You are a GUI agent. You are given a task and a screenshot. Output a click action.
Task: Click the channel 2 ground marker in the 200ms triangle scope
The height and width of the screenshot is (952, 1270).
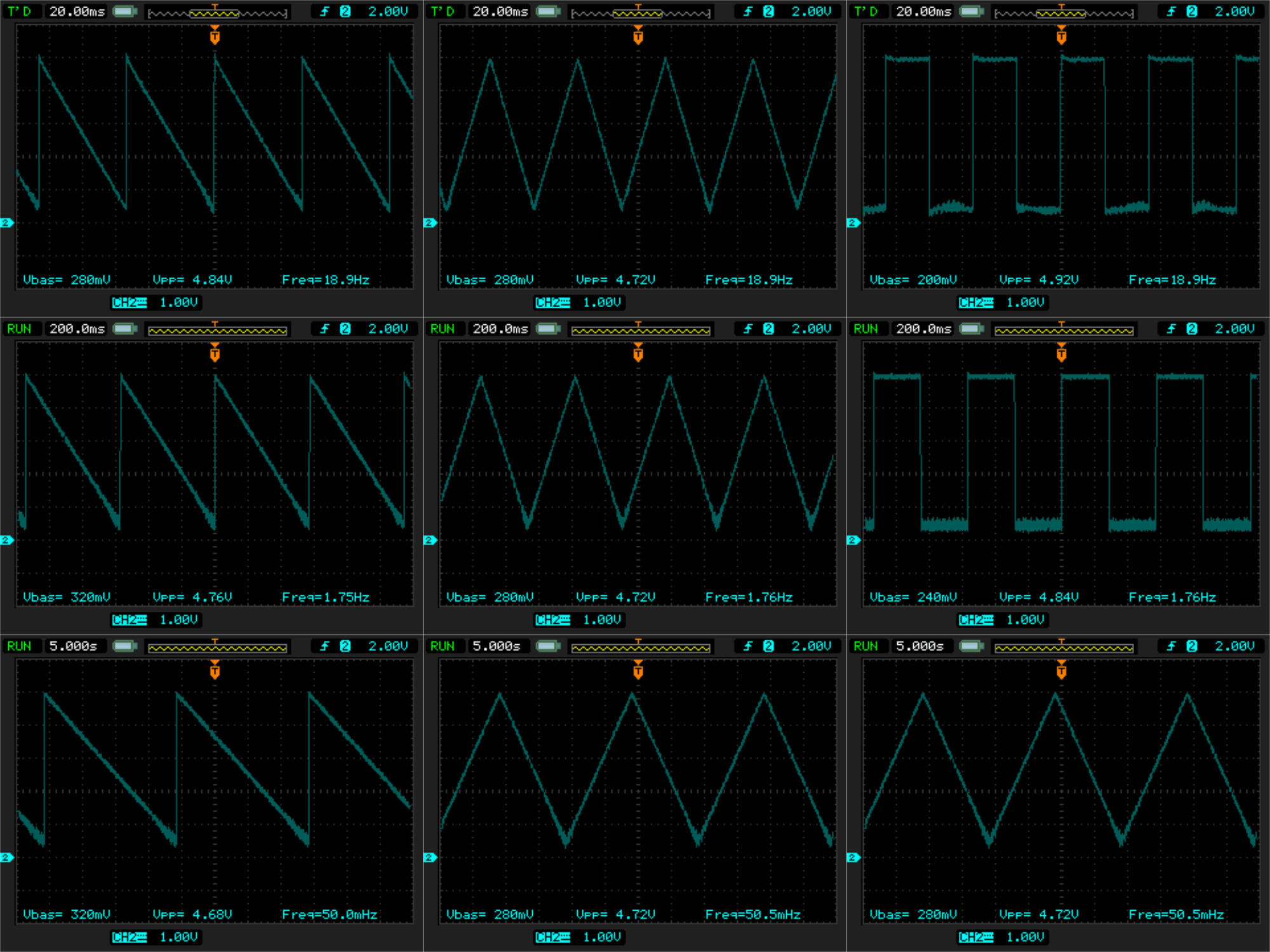click(431, 540)
